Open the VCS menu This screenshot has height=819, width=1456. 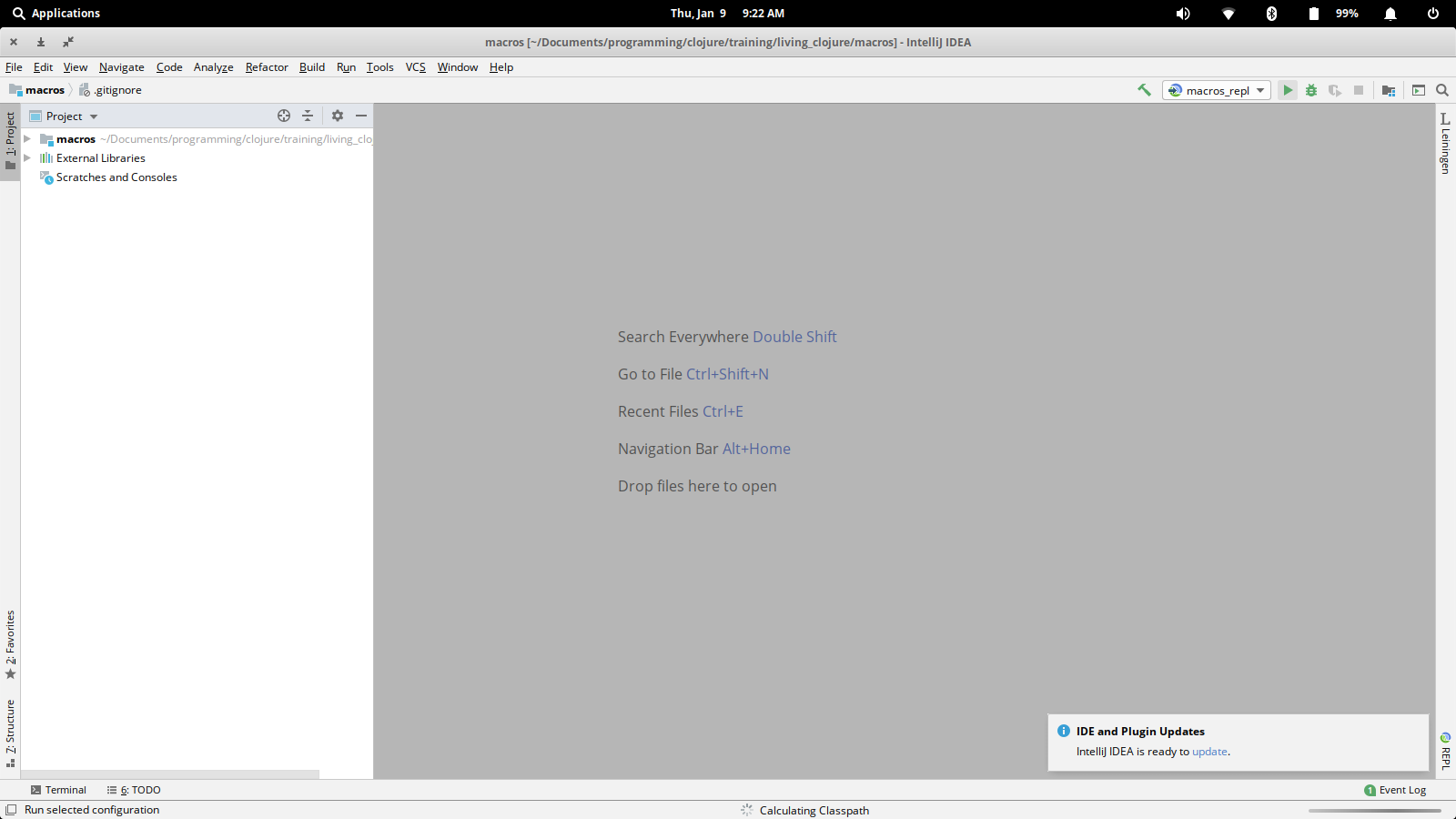click(x=416, y=67)
